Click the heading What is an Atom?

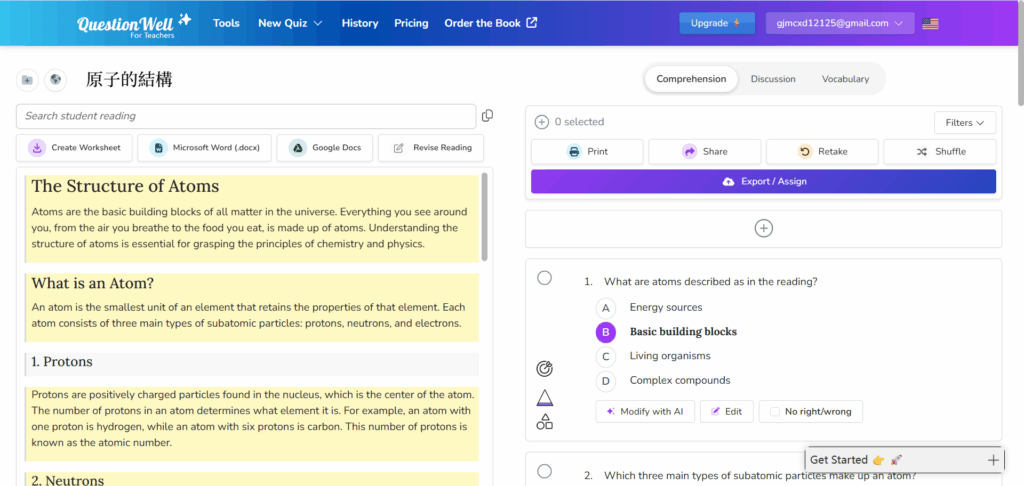pyautogui.click(x=92, y=284)
